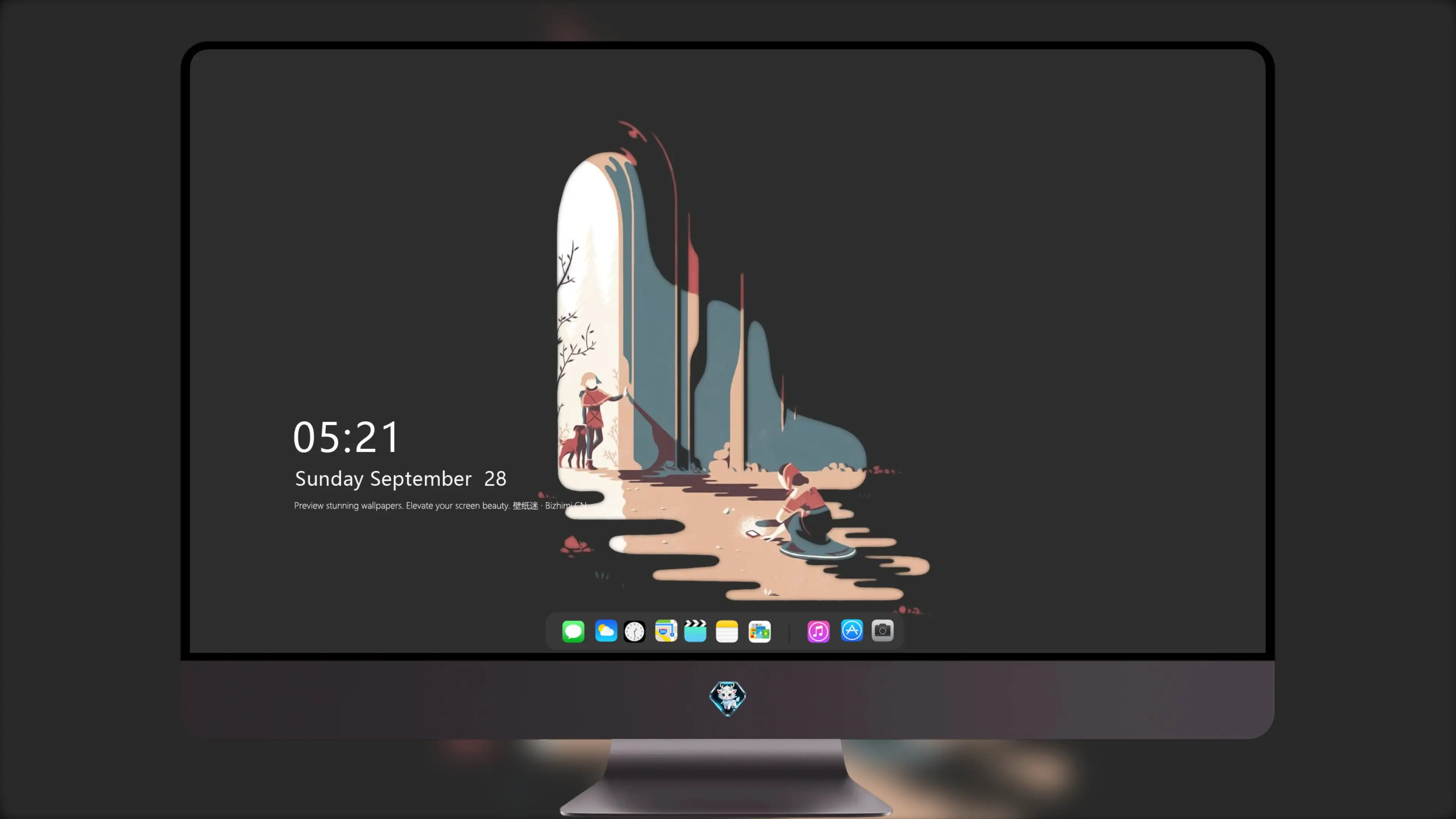
Task: Open the green Messages app in dock
Action: click(x=573, y=631)
